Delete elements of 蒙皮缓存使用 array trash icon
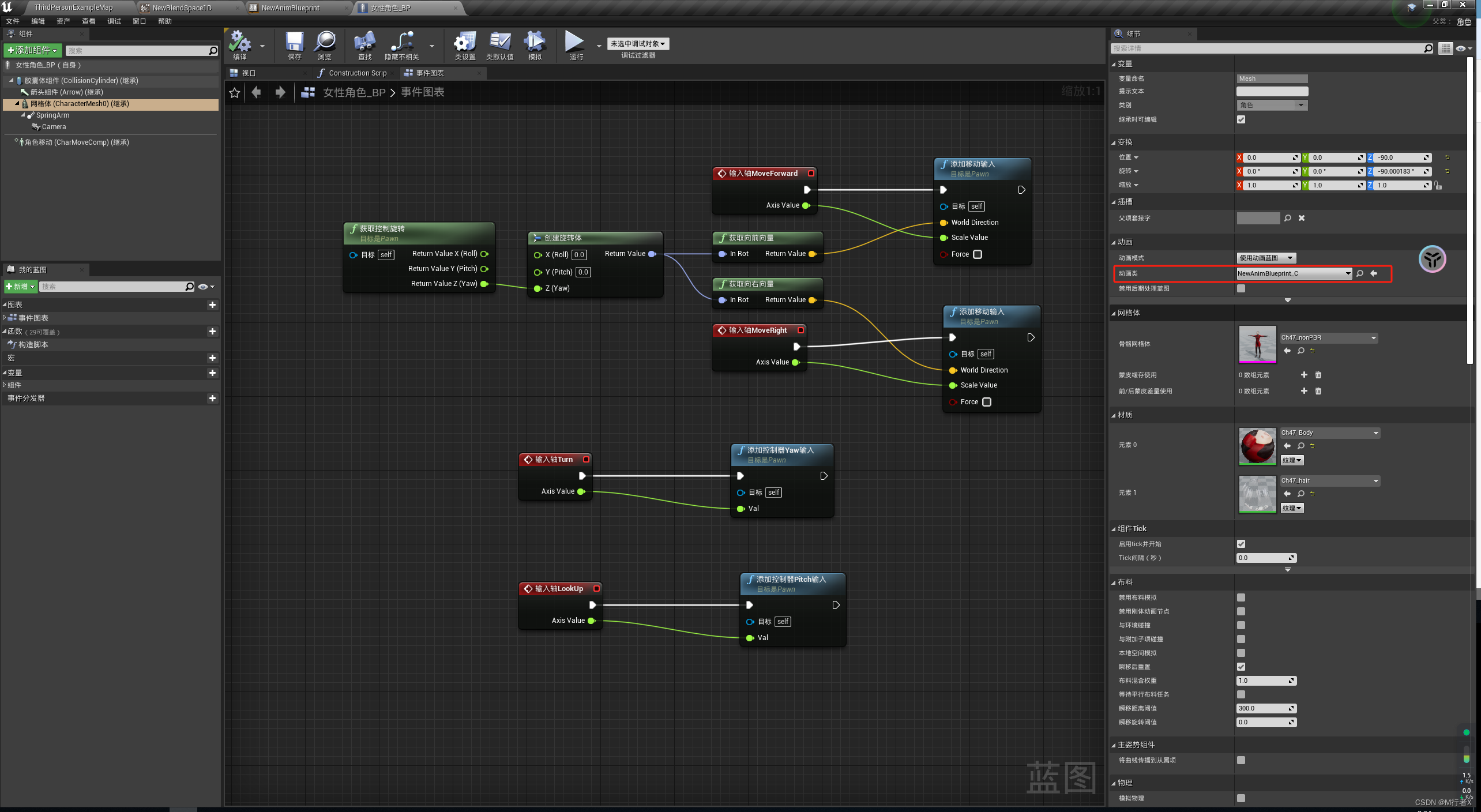This screenshot has width=1481, height=812. tap(1318, 375)
